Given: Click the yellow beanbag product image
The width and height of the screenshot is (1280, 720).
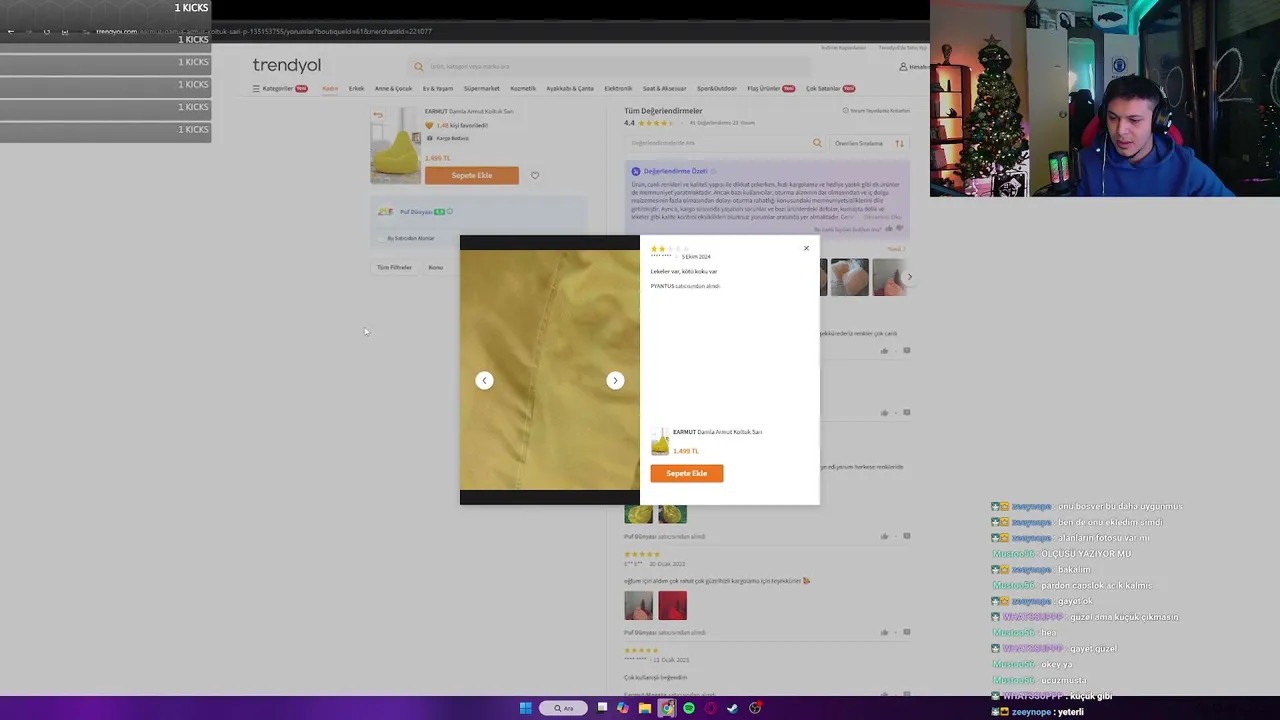Looking at the screenshot, I should [x=396, y=146].
